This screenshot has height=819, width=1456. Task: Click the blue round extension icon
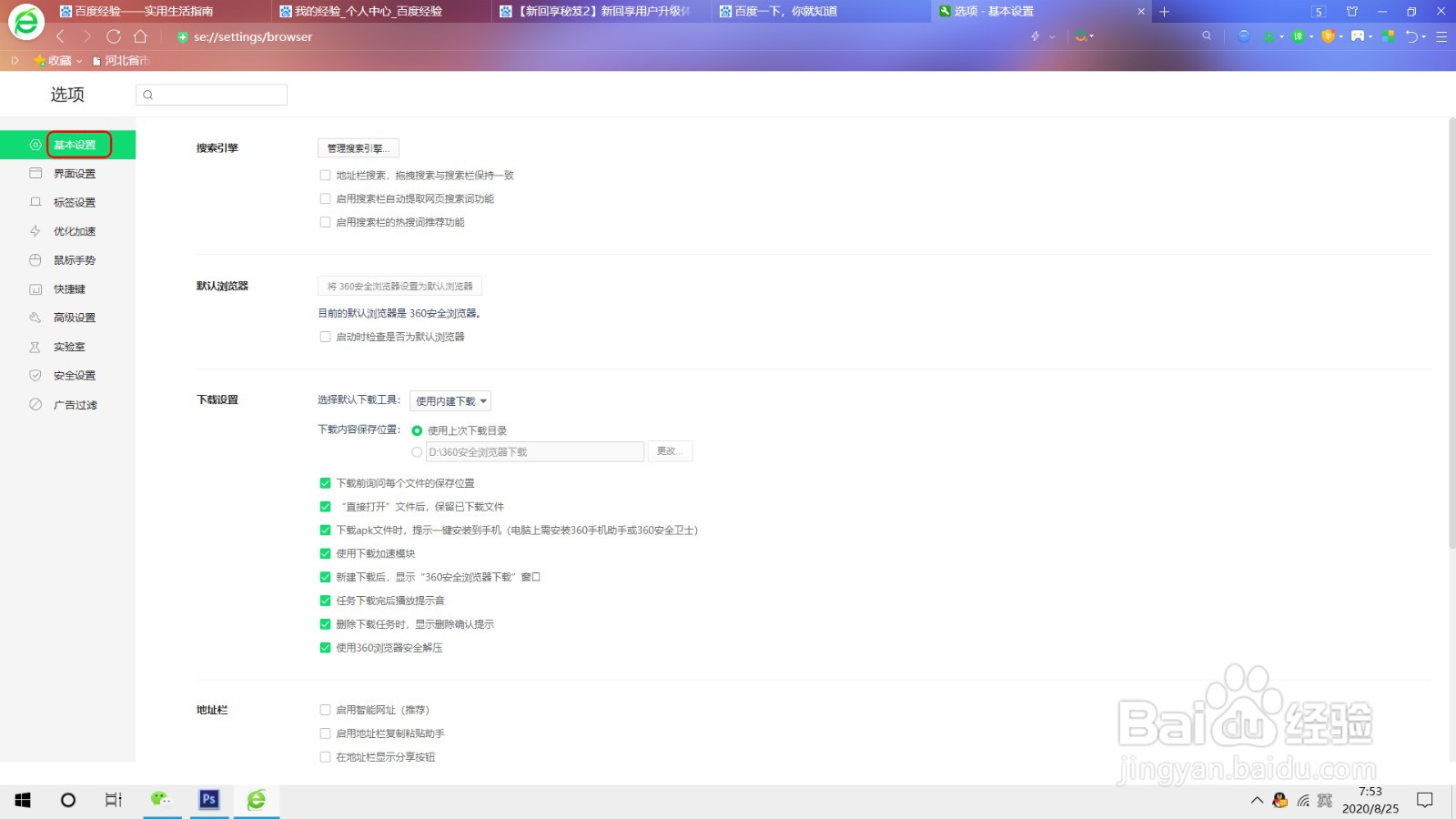coord(1244,36)
